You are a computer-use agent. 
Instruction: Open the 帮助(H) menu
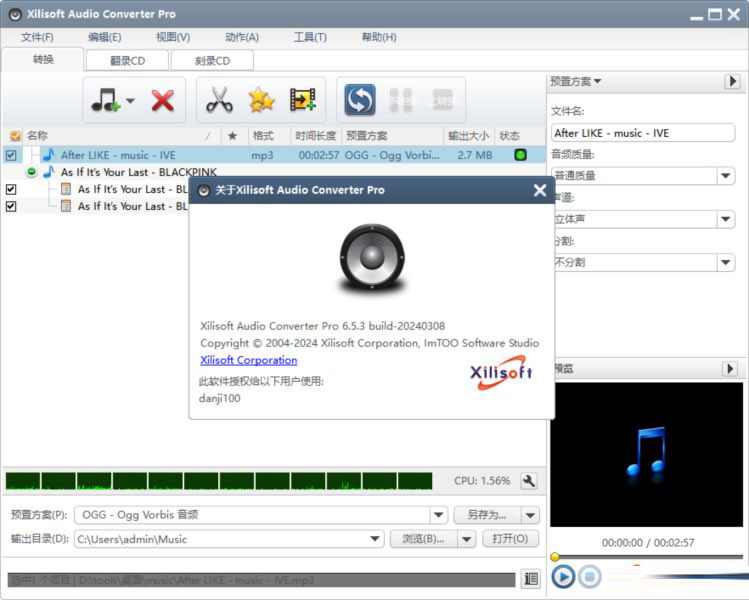(379, 37)
